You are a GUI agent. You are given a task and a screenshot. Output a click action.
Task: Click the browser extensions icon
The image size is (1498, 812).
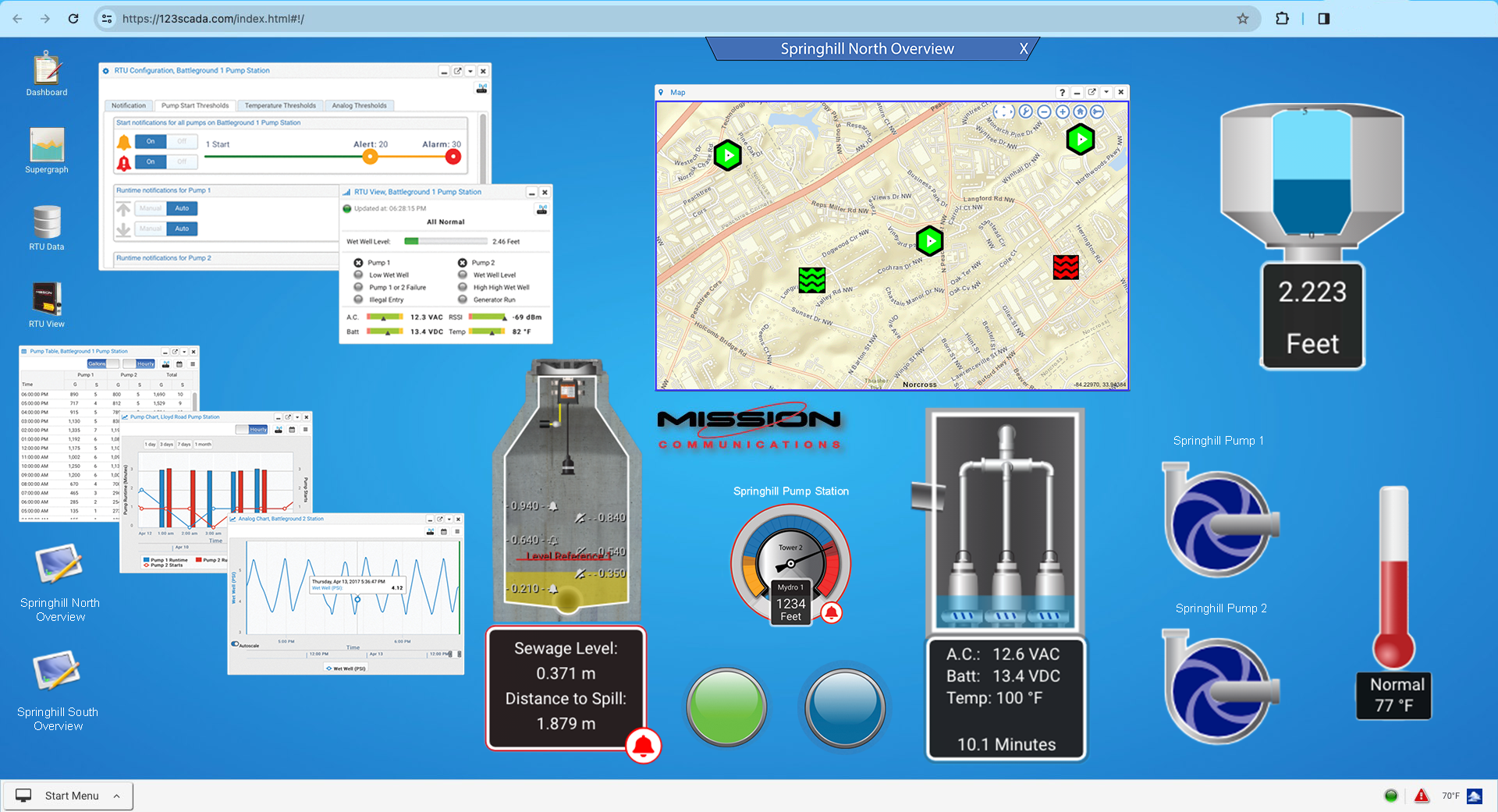[x=1282, y=19]
